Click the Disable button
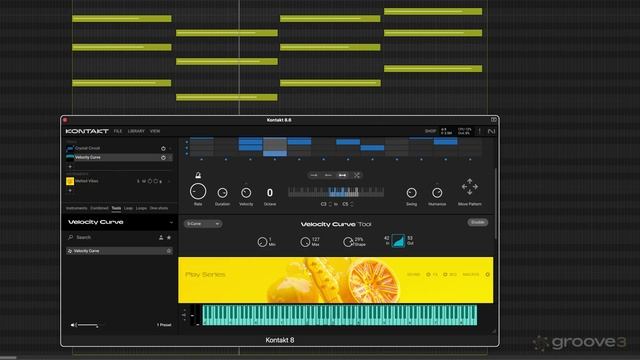The width and height of the screenshot is (640, 360). pos(477,222)
